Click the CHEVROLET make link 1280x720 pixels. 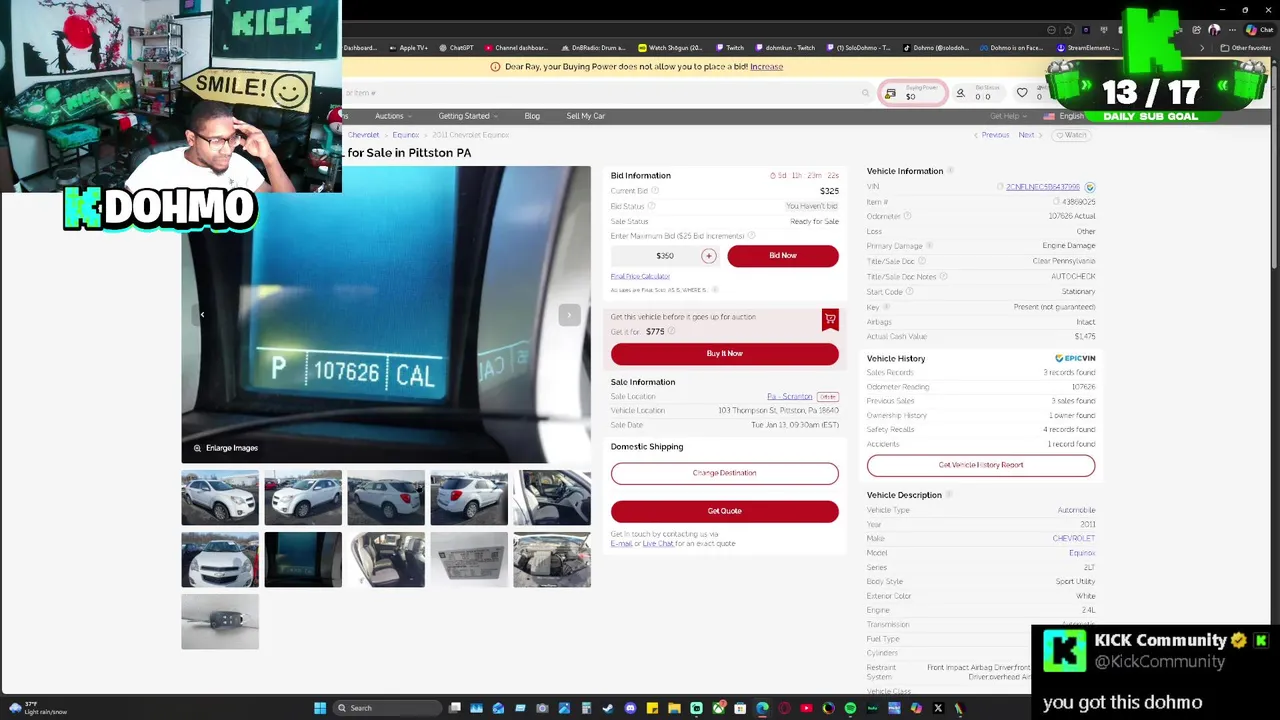pos(1074,539)
